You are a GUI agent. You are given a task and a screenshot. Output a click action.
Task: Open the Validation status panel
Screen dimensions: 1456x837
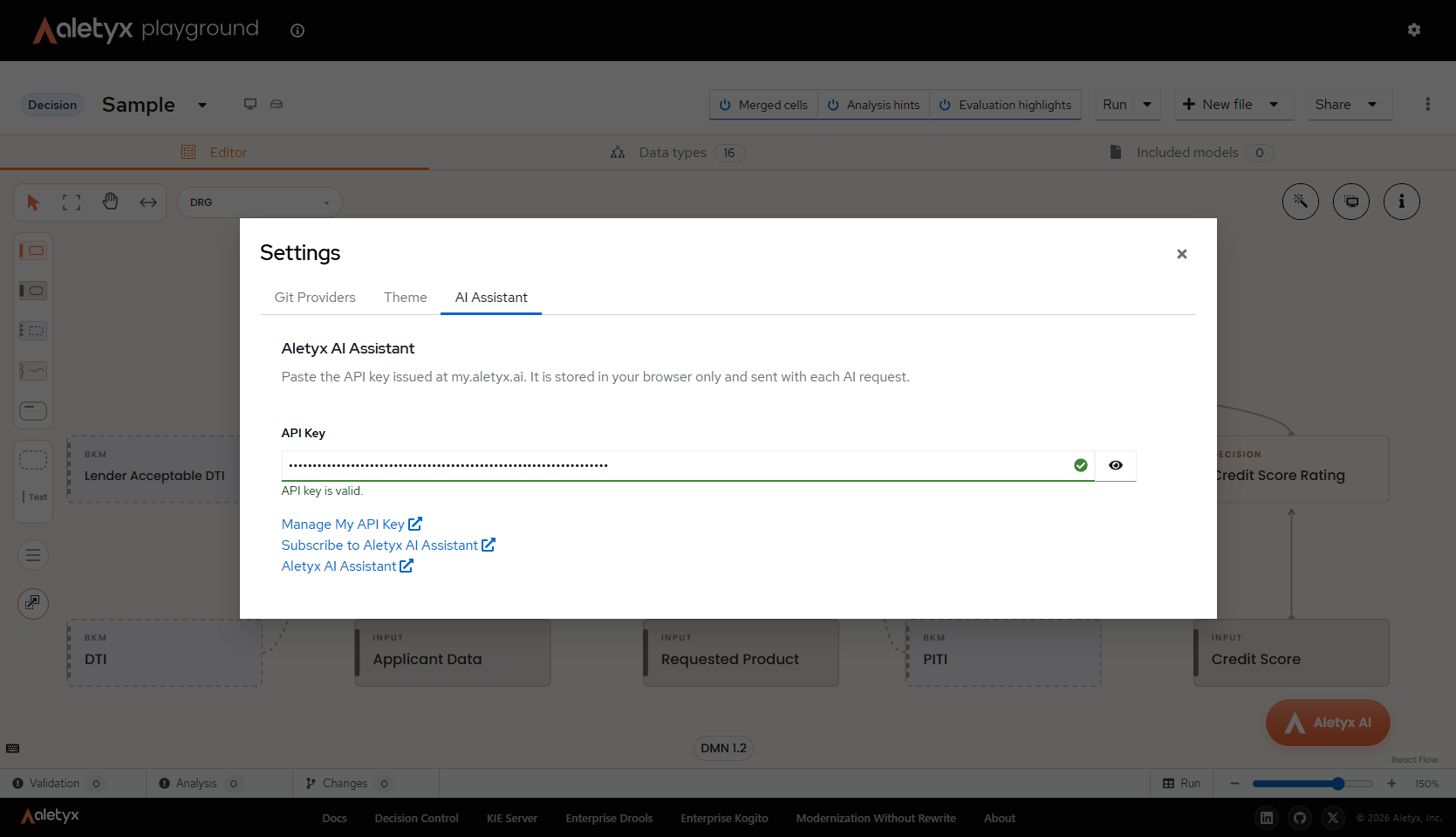(x=59, y=784)
